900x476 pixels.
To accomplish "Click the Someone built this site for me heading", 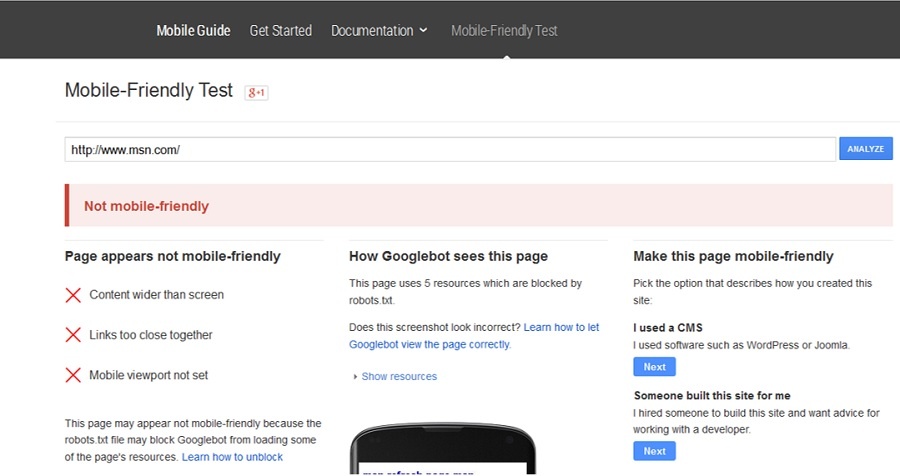I will (712, 396).
